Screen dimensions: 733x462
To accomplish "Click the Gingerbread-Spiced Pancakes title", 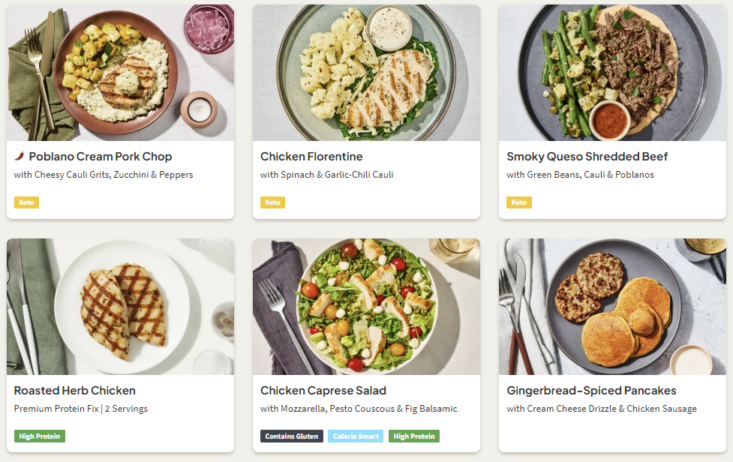I will 592,390.
